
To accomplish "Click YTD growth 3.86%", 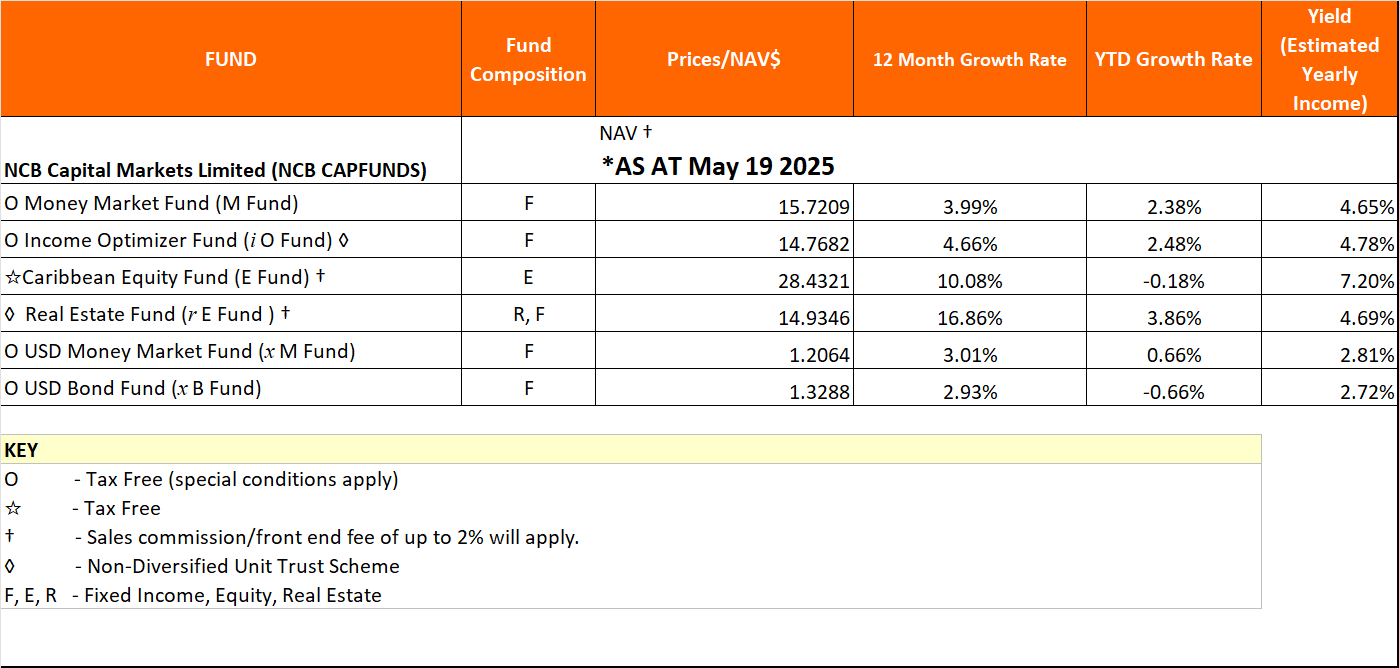I will (1173, 319).
